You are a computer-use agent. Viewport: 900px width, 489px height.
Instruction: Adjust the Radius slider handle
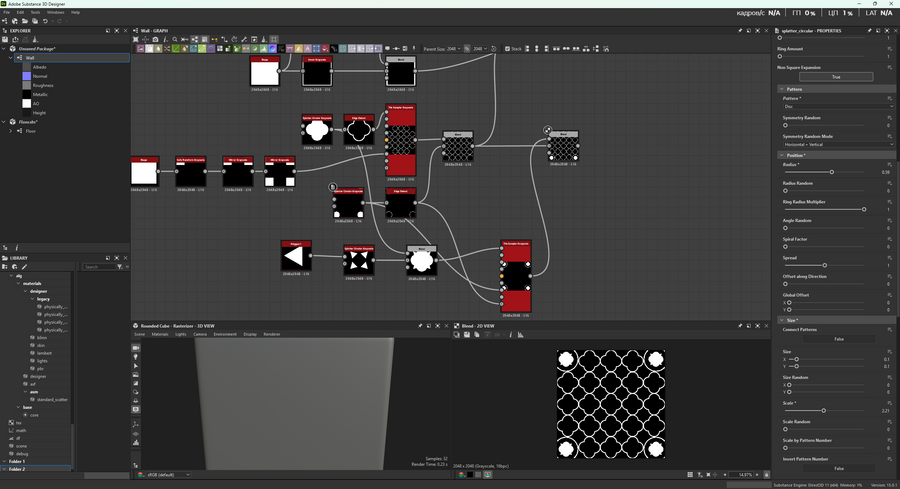[831, 172]
